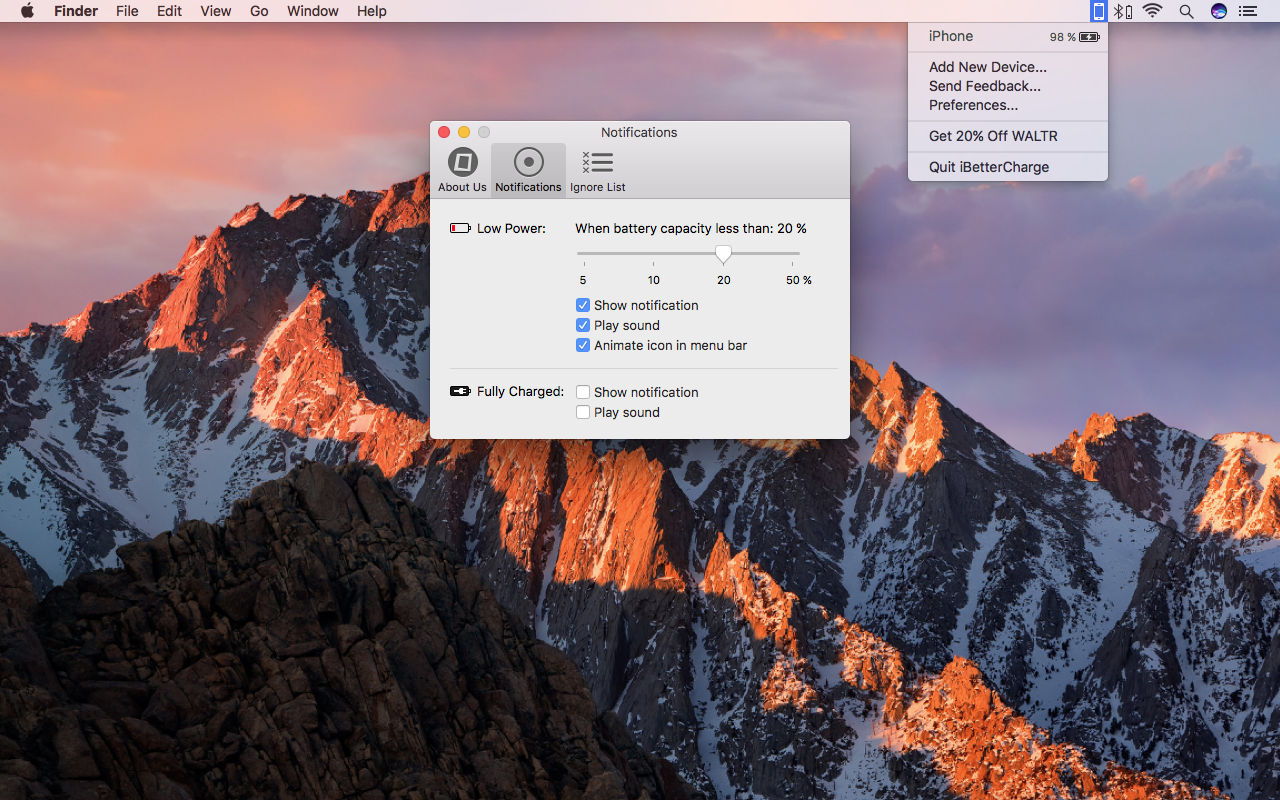
Task: Click the Low Power battery icon
Action: pos(460,228)
